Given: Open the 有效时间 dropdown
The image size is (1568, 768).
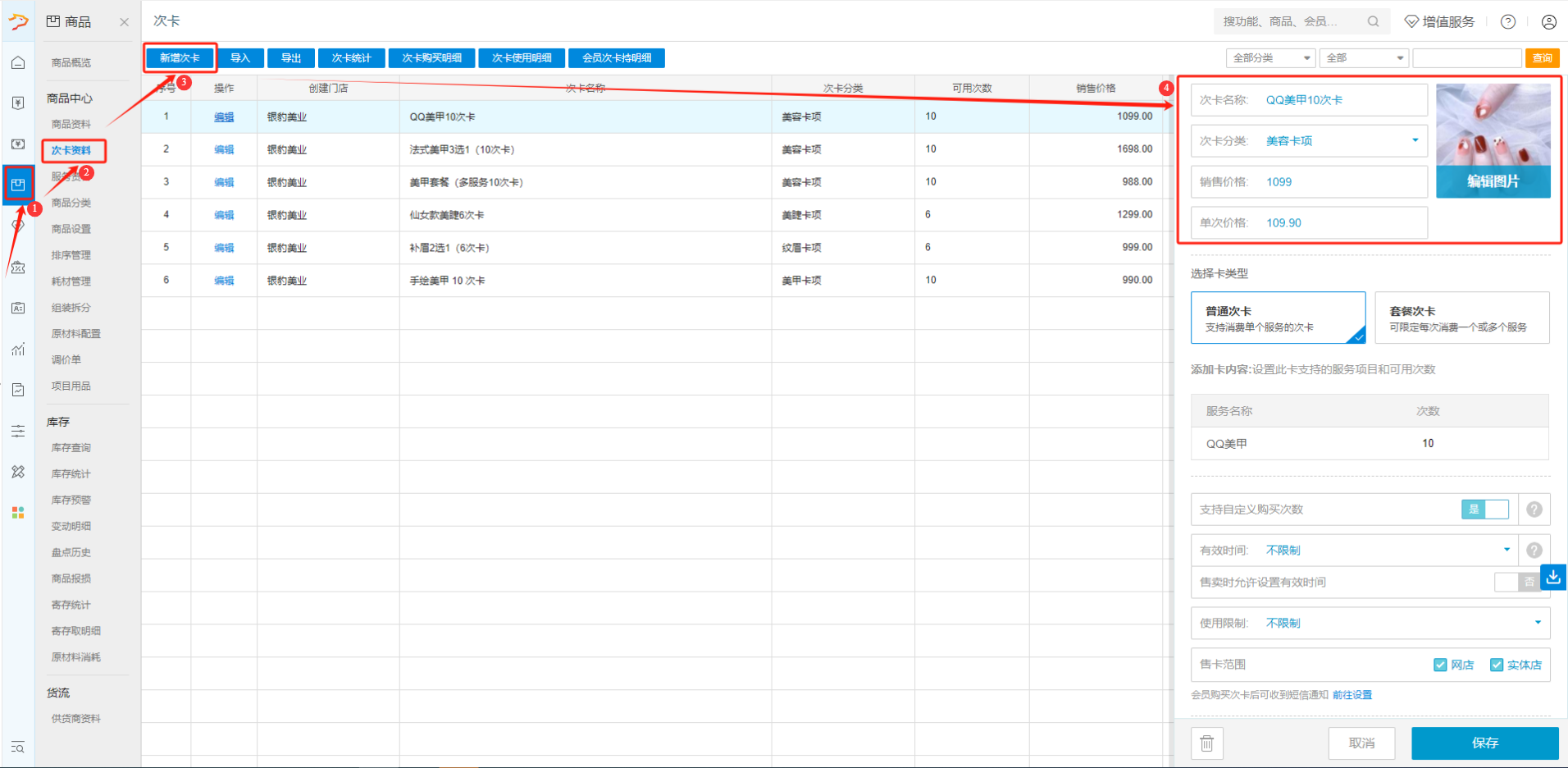Looking at the screenshot, I should [x=1506, y=550].
